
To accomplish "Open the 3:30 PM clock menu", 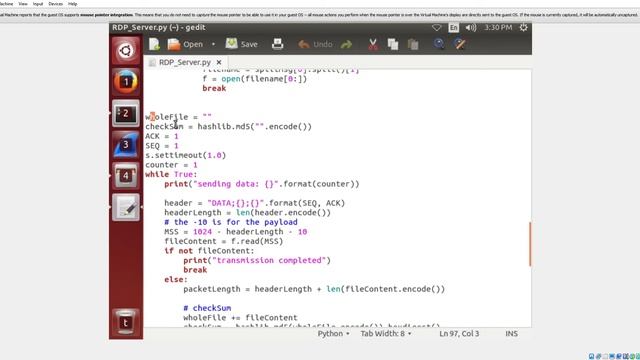I will point(498,27).
